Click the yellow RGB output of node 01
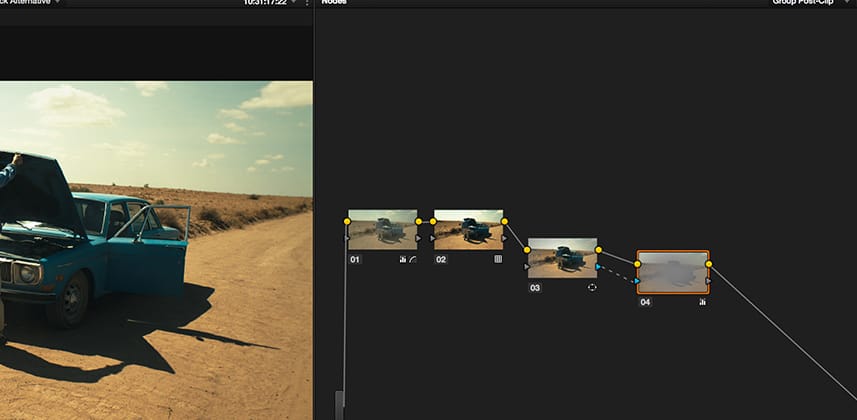The image size is (857, 420). [x=419, y=221]
